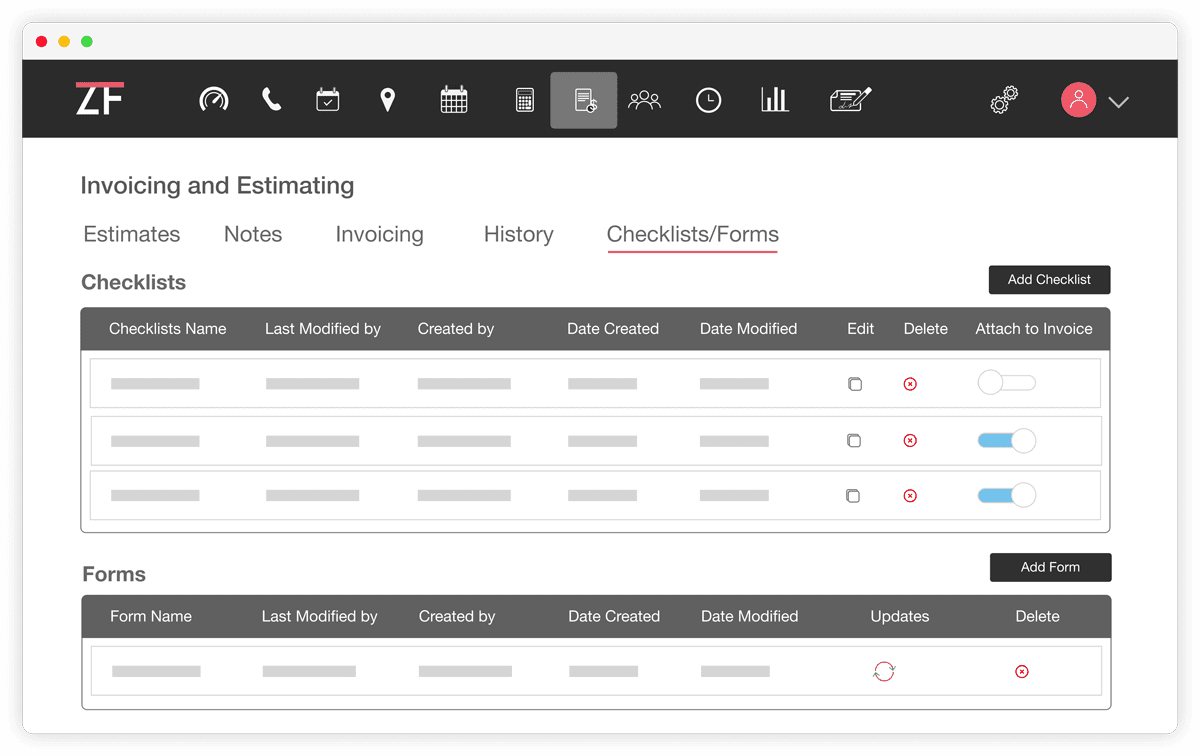Edit the third checklist row
Screen dimensions: 1200x756
pos(853,495)
